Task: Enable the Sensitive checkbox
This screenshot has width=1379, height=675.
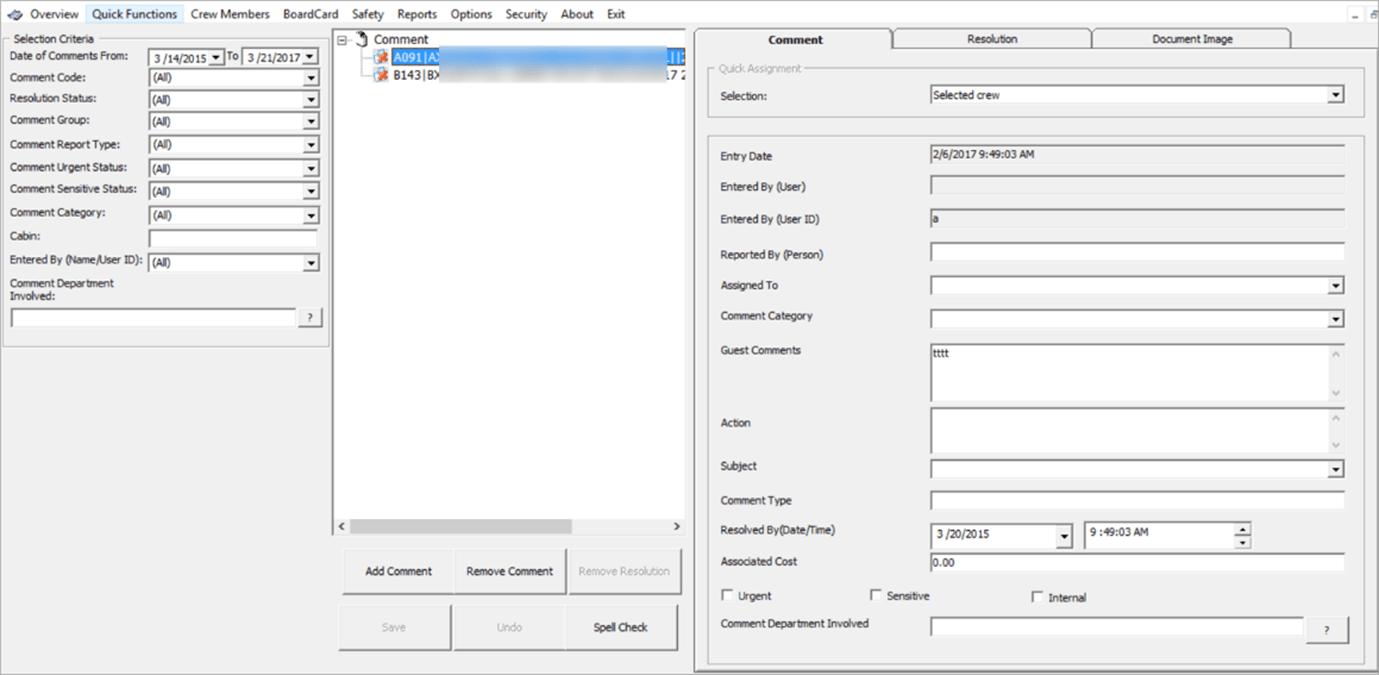Action: 876,595
